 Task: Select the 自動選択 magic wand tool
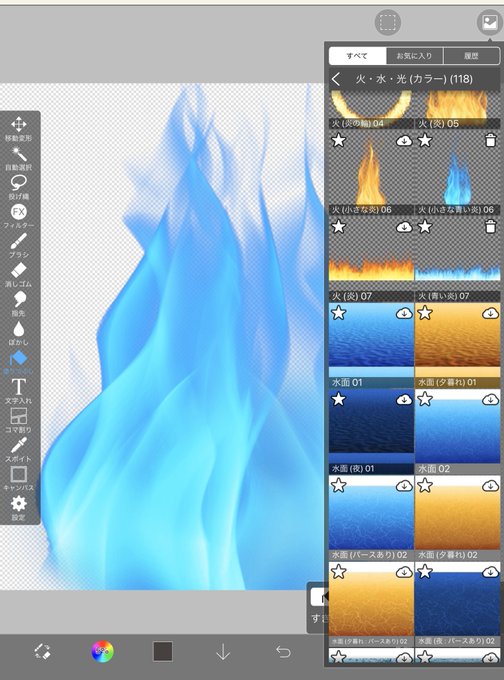[x=18, y=158]
